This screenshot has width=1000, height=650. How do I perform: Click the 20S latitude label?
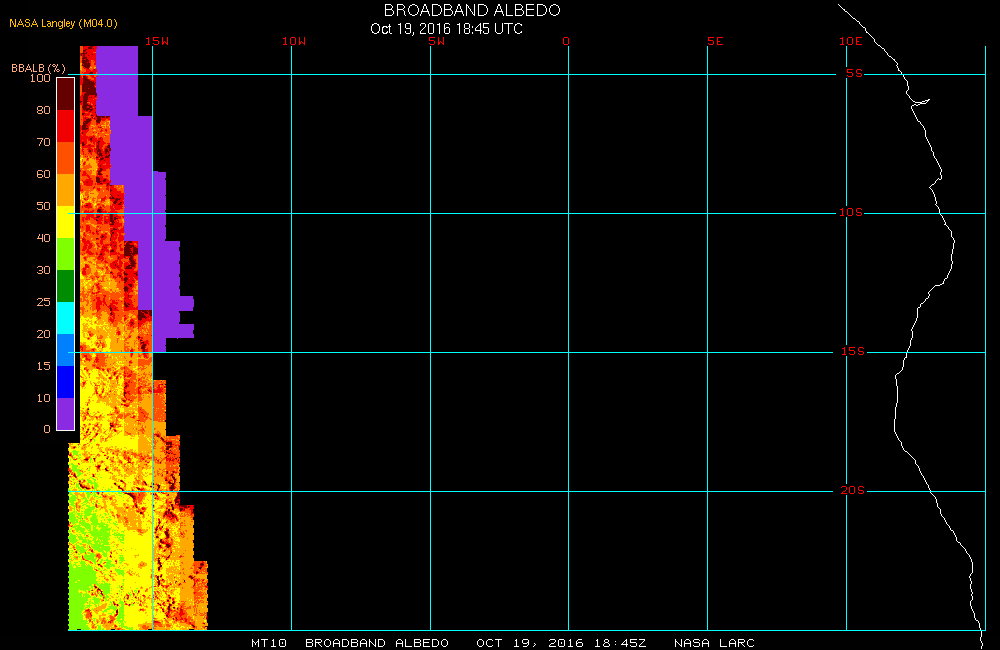point(853,491)
